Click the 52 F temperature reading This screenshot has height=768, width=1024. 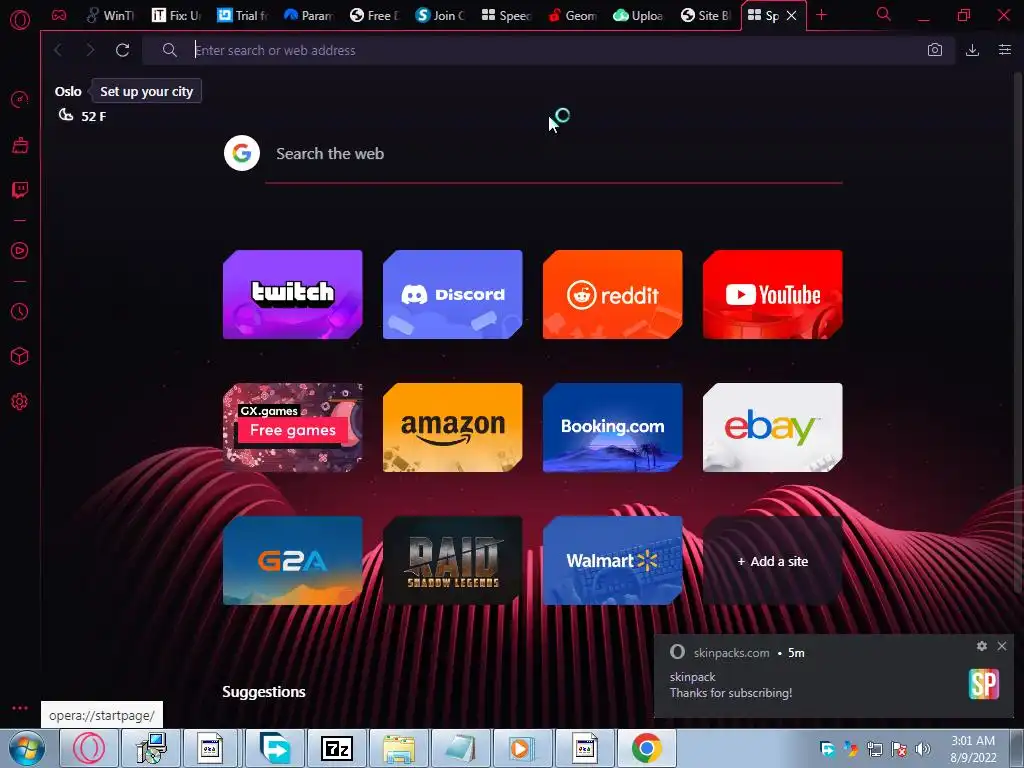93,116
